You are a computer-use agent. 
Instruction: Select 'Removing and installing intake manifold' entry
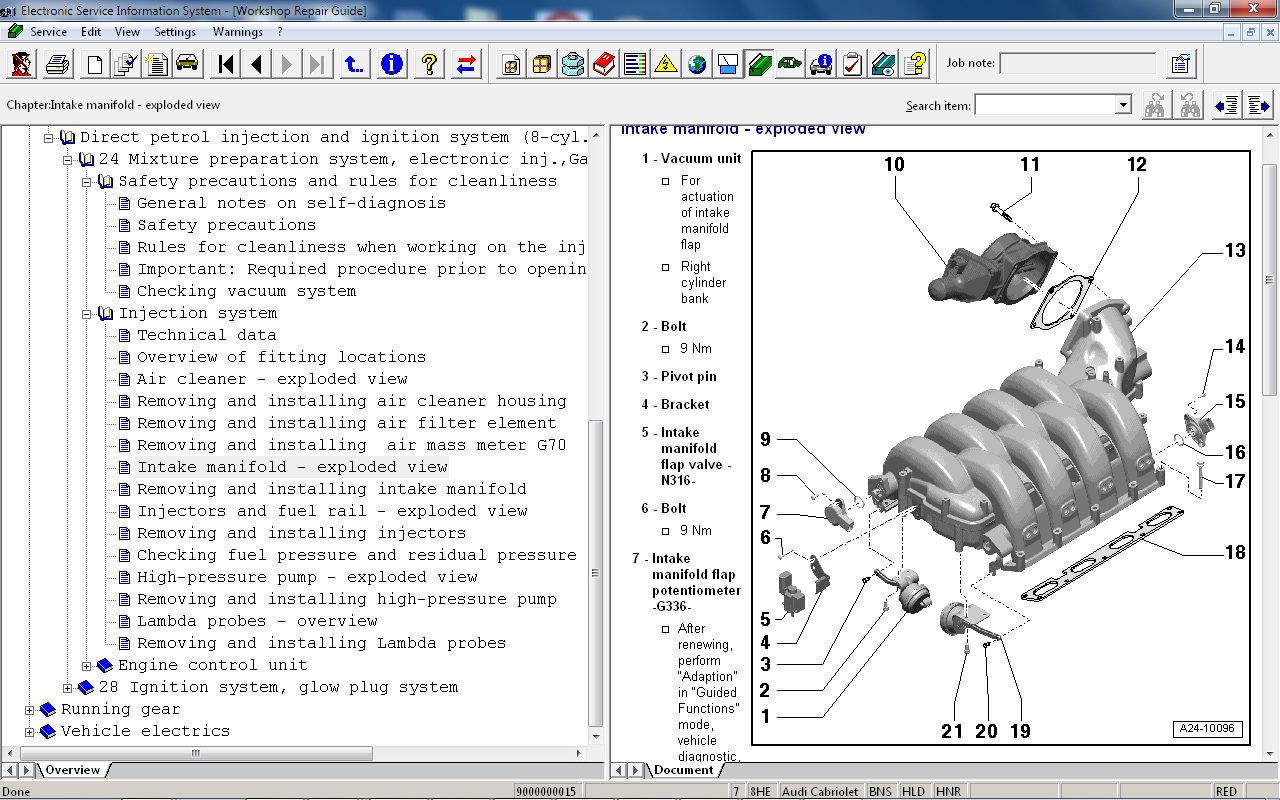[x=331, y=489]
